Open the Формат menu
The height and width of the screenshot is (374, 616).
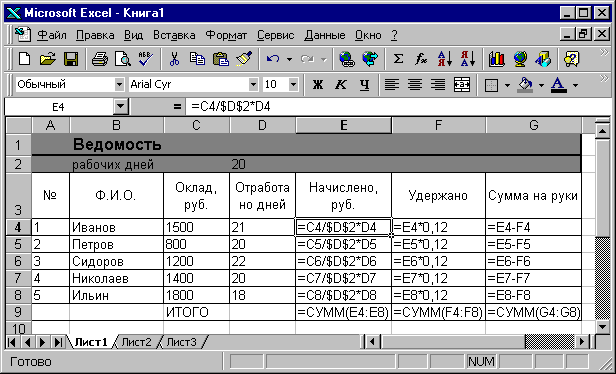click(226, 35)
